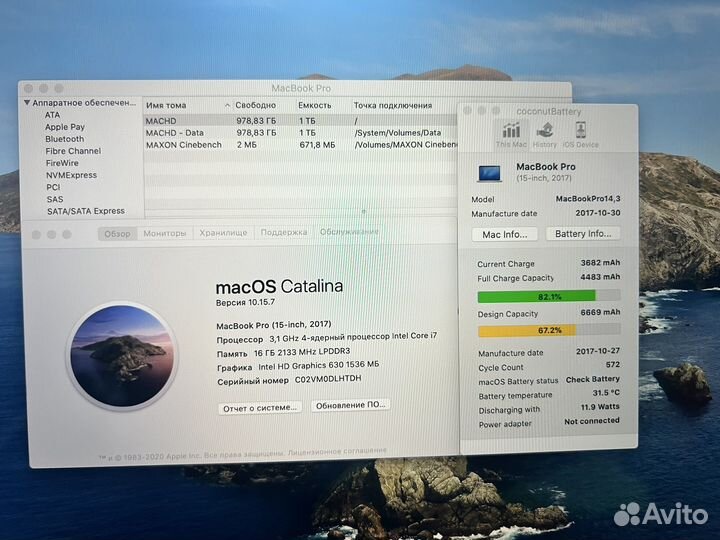Select the MACHD volume row

point(301,121)
